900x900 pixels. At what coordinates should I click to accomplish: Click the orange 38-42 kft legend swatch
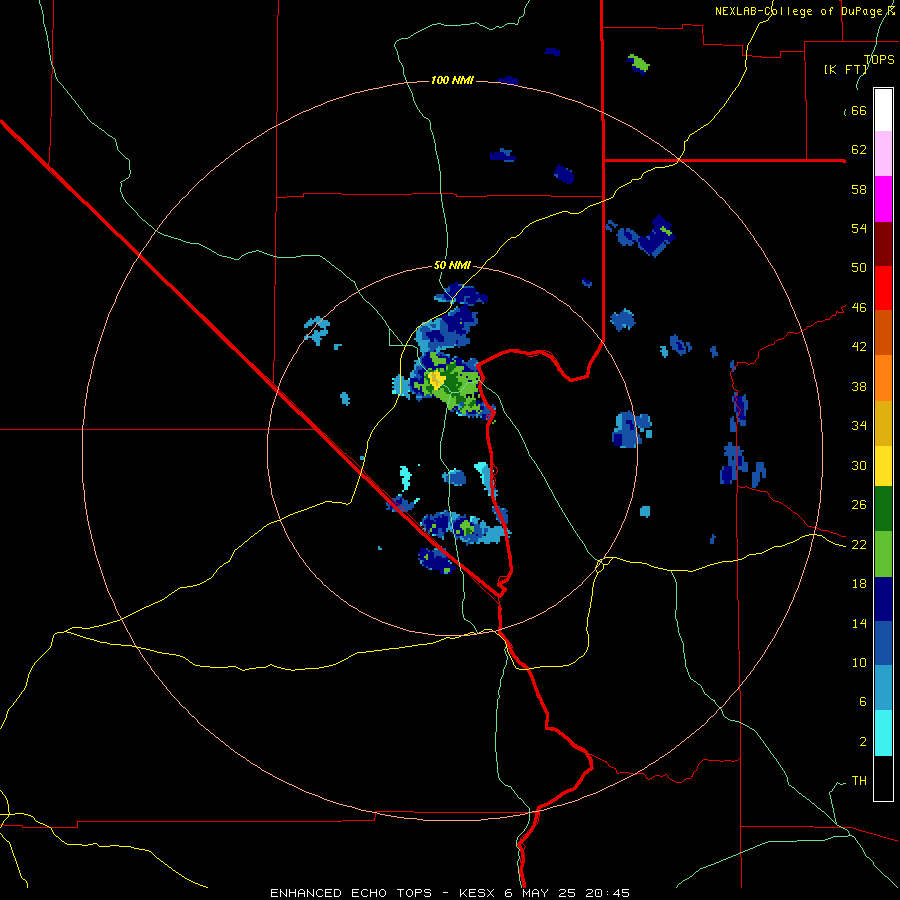[x=883, y=378]
